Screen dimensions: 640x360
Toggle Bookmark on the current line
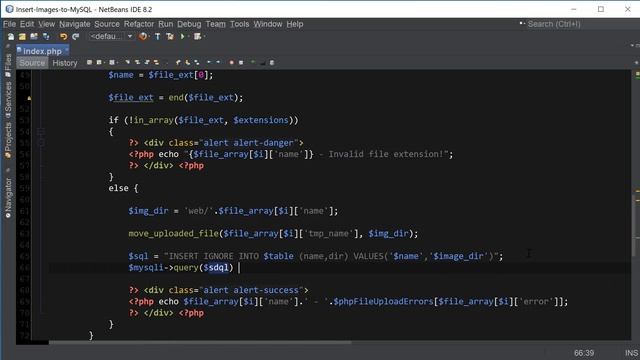click(197, 62)
